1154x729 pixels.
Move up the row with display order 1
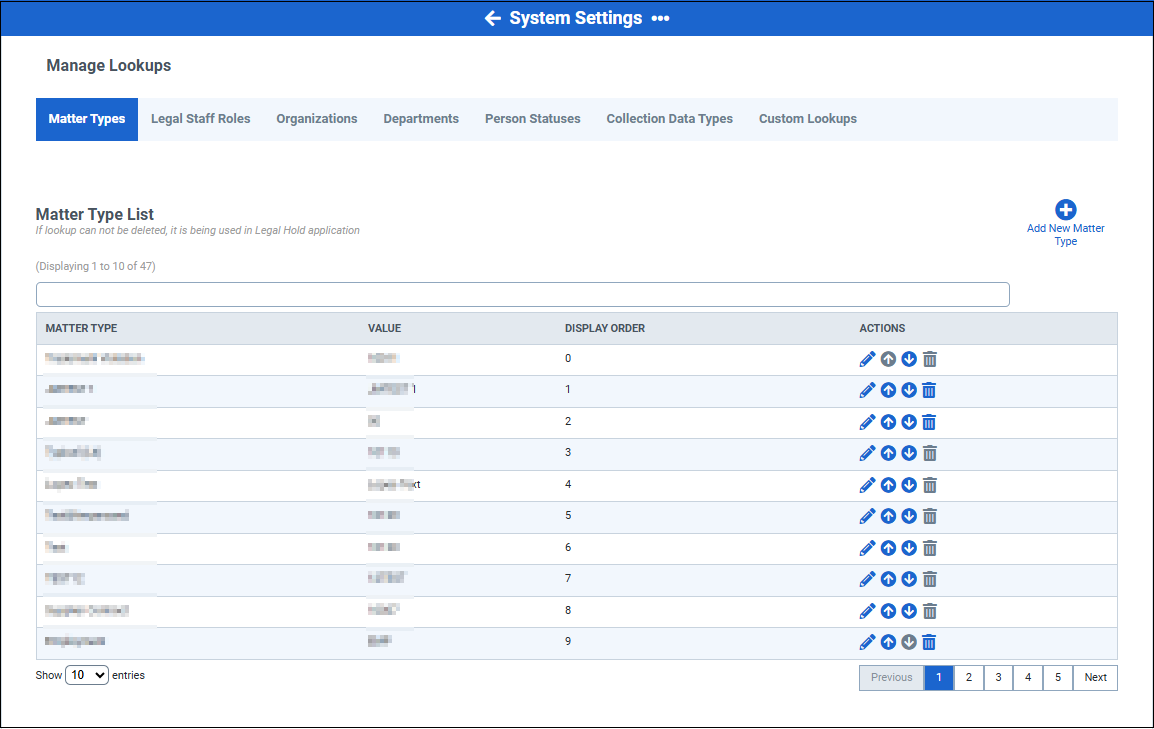click(x=888, y=391)
